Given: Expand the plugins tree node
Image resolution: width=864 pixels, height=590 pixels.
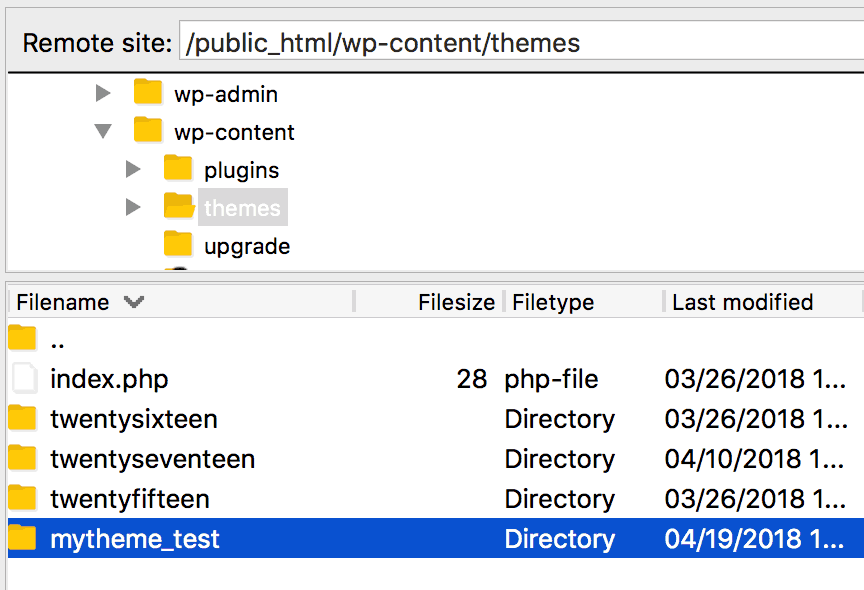Looking at the screenshot, I should (x=133, y=169).
